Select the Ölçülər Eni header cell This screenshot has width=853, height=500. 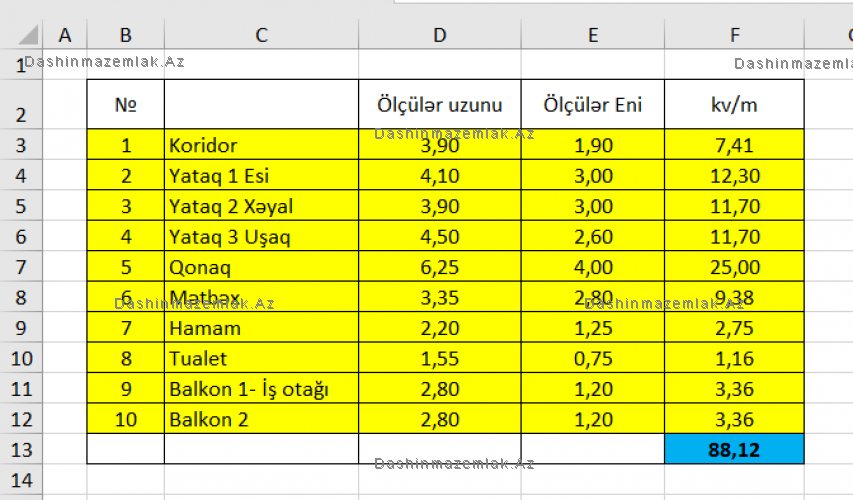coord(592,104)
